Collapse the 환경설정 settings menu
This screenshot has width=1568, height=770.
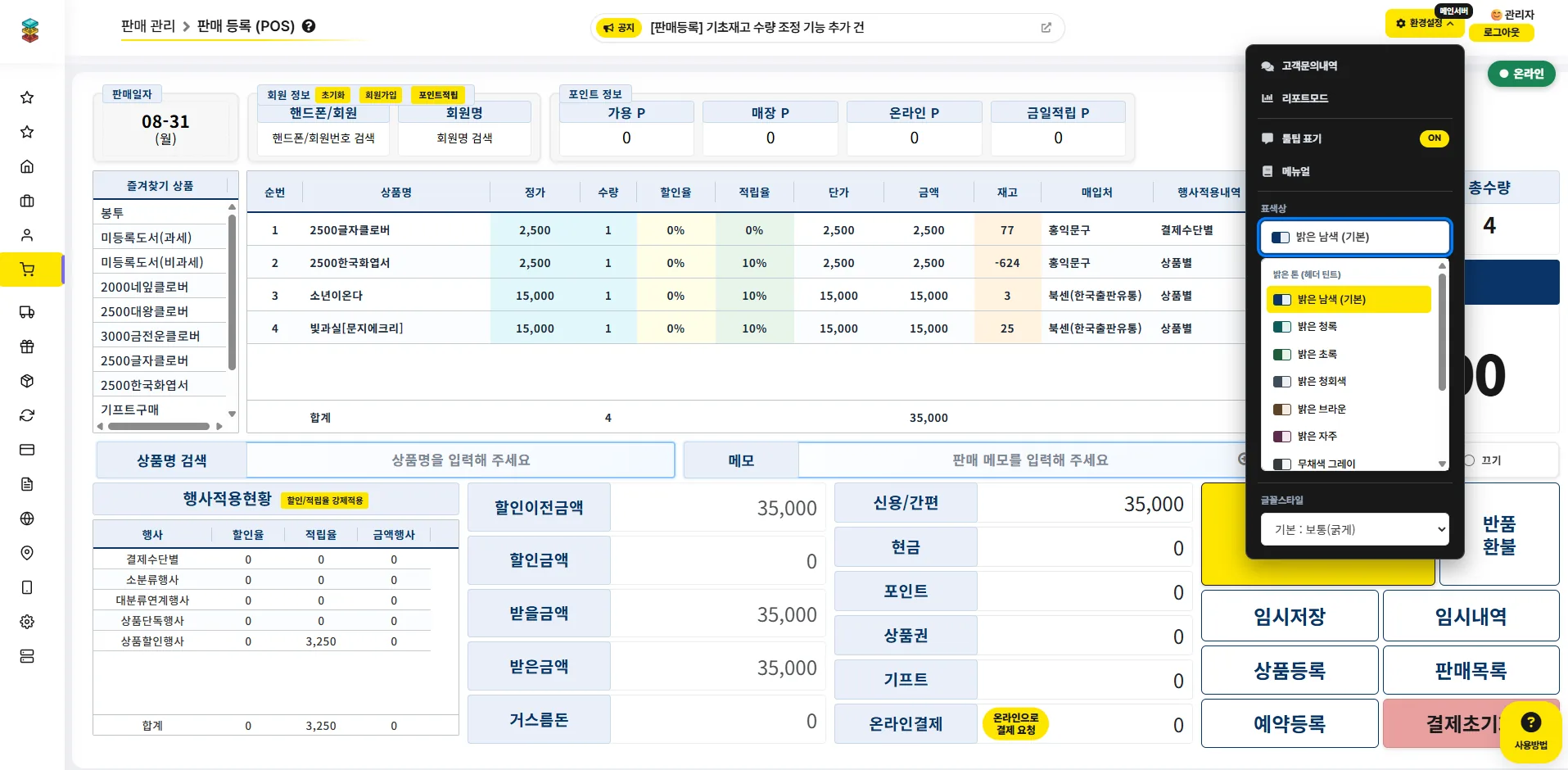1425,23
